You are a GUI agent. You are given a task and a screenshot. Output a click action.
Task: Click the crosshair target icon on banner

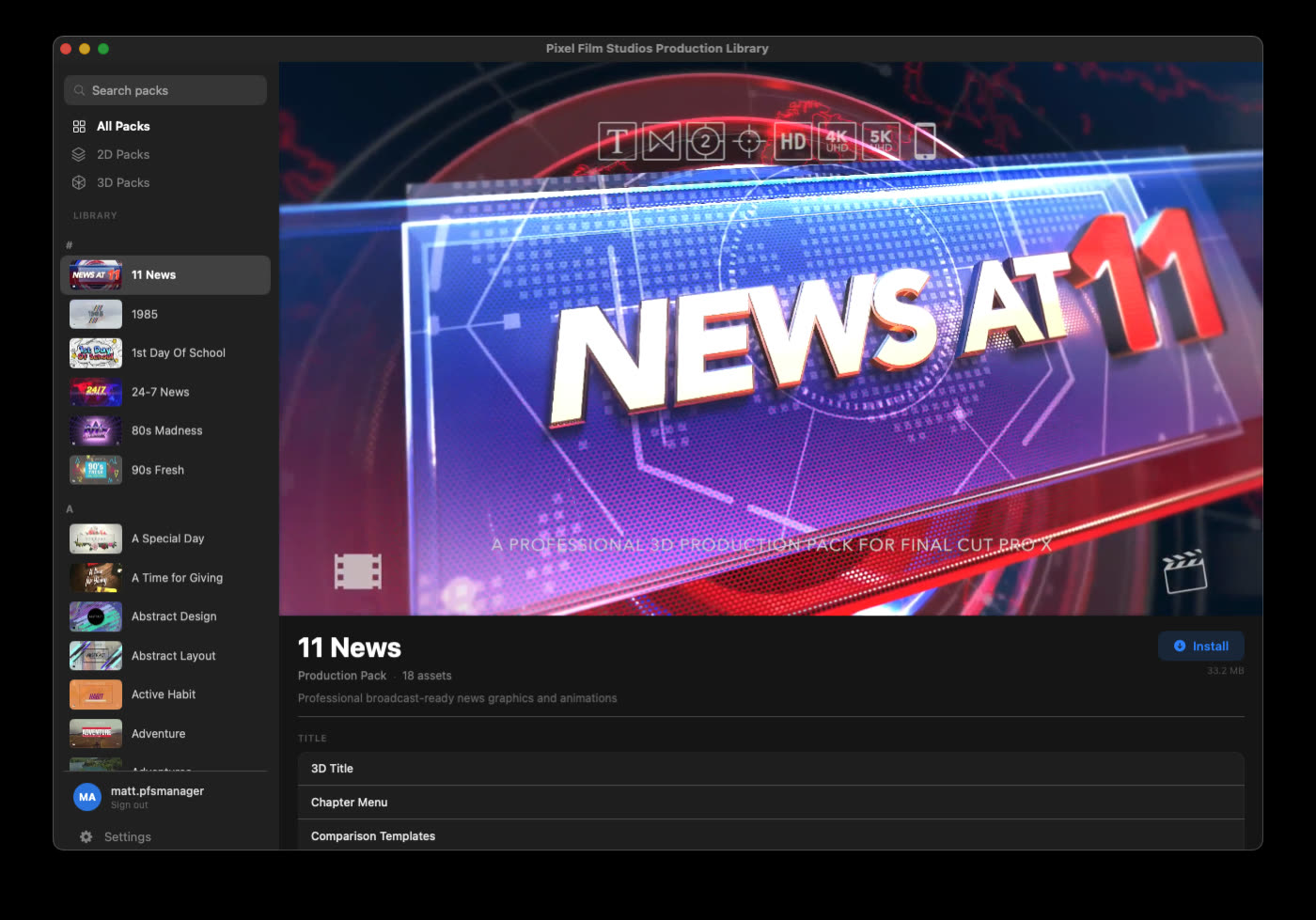pyautogui.click(x=749, y=142)
